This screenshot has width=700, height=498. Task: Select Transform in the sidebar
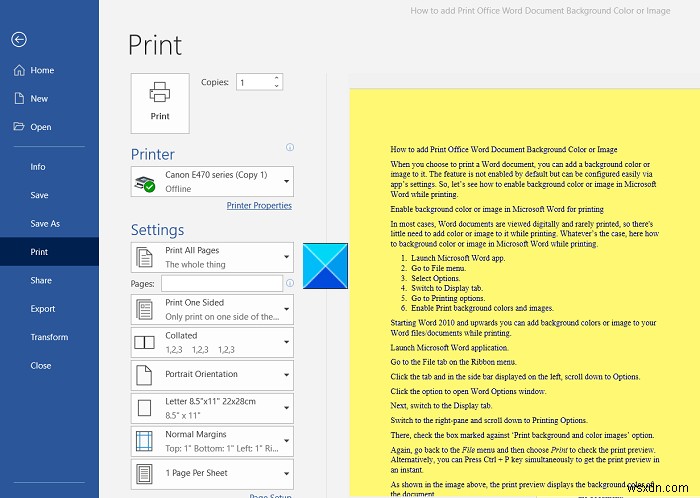(x=49, y=337)
